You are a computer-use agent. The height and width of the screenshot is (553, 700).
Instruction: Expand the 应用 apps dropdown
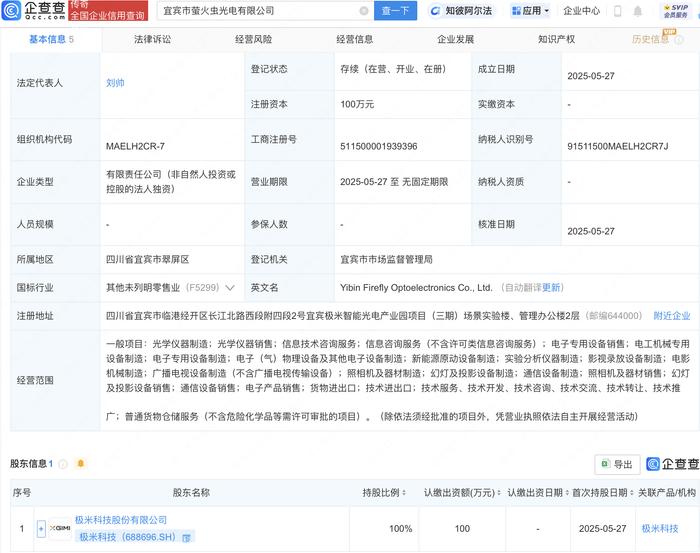(530, 11)
